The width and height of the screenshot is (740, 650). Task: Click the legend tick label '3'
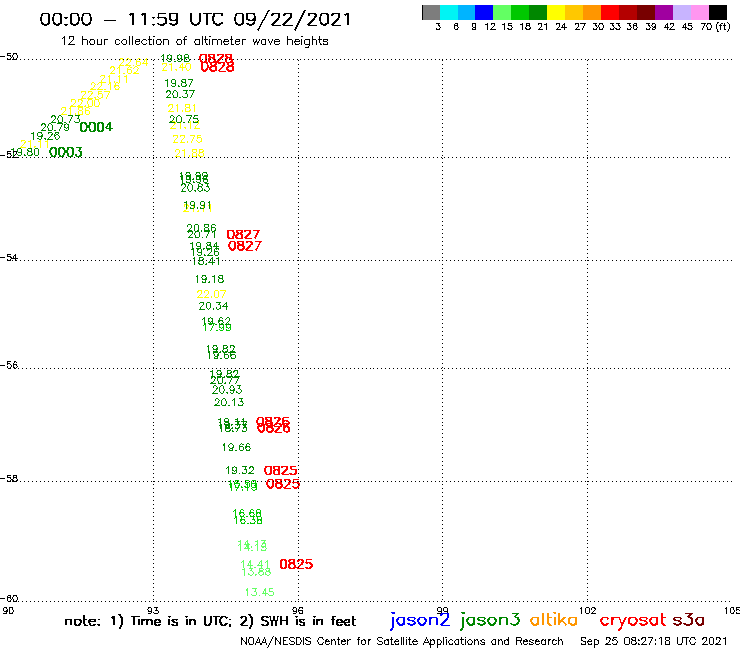point(438,26)
